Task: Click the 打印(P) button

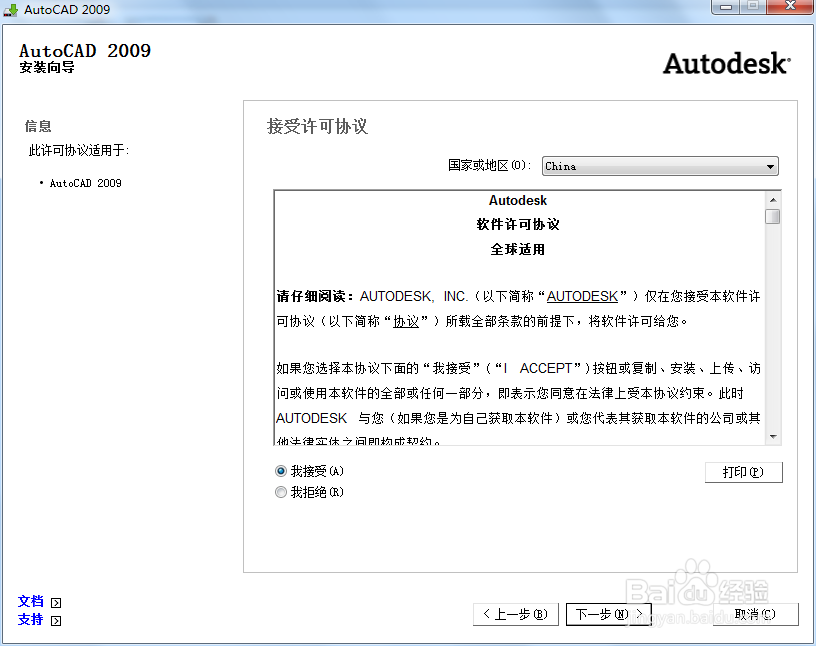Action: (x=743, y=472)
